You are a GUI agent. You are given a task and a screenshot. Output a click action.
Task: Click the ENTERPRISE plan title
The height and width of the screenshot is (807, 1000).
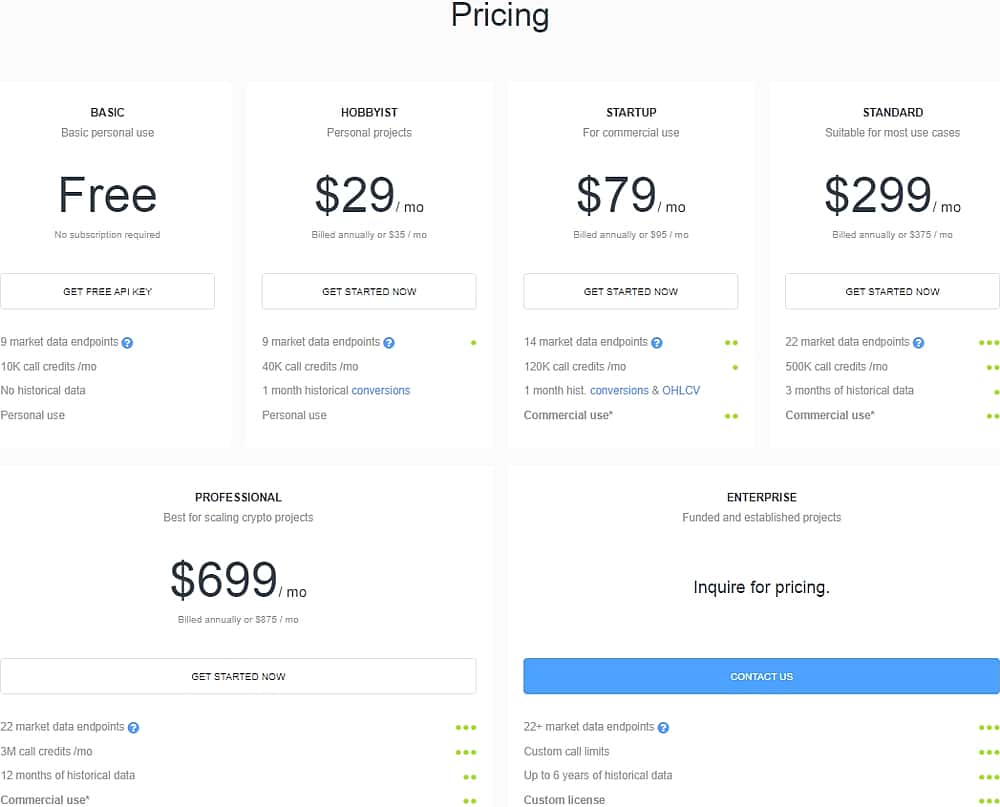(x=761, y=497)
